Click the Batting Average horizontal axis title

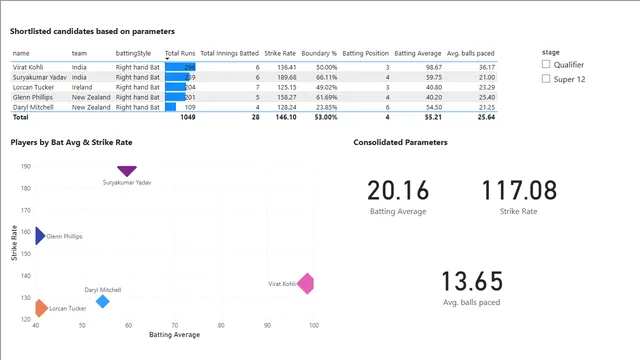[174, 335]
